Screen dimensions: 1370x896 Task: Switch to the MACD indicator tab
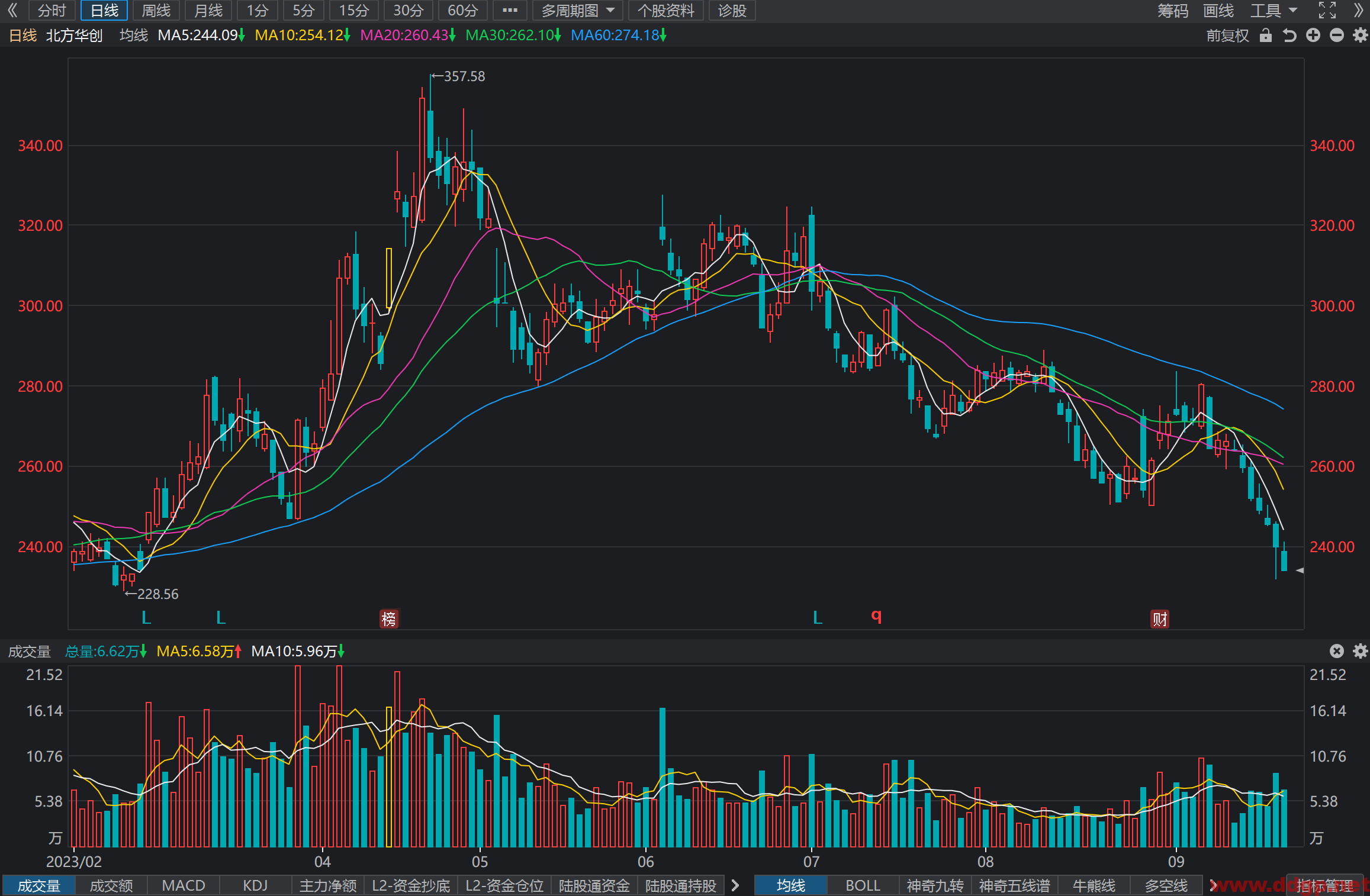[184, 885]
